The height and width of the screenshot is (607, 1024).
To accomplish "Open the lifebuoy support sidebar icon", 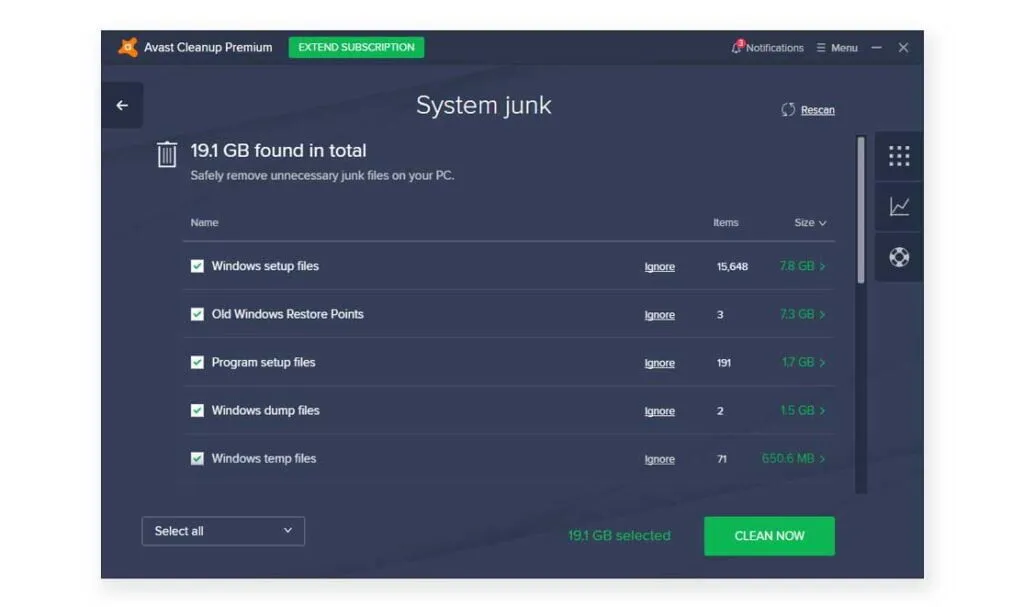I will tap(899, 257).
